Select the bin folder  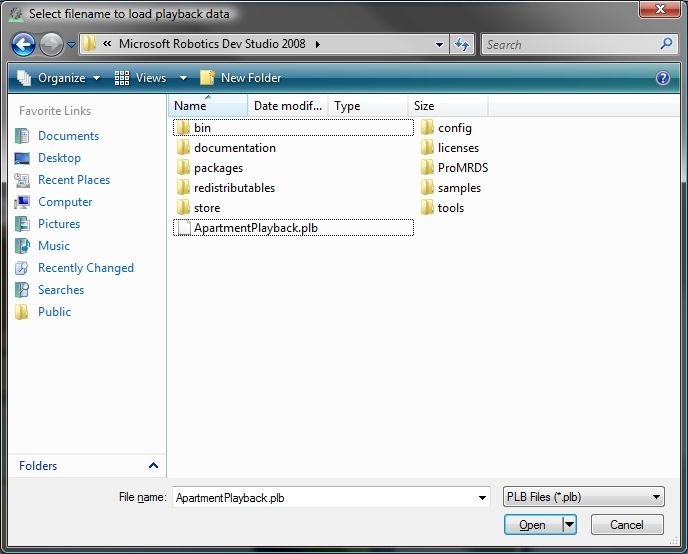pos(293,128)
